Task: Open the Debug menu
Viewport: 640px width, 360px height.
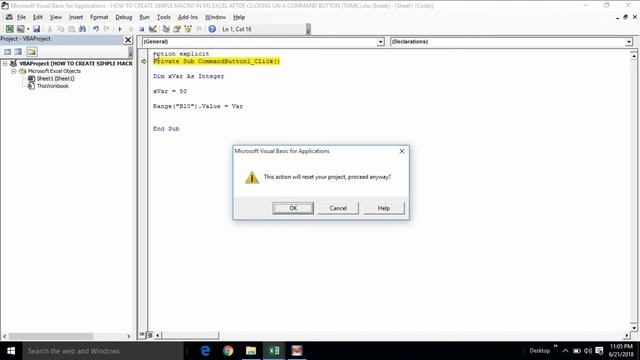Action: [124, 17]
